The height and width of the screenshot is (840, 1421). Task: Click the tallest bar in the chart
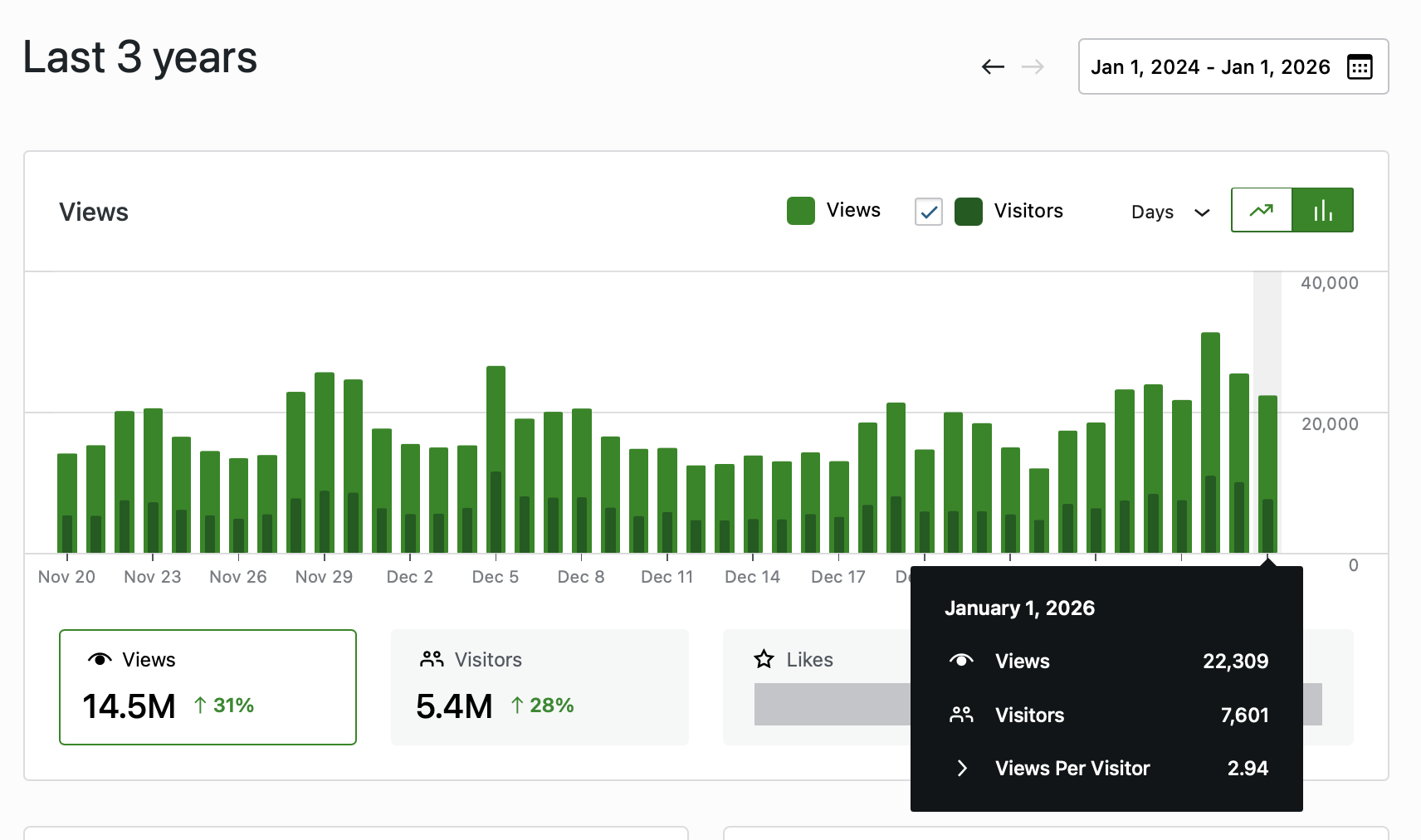point(1210,415)
